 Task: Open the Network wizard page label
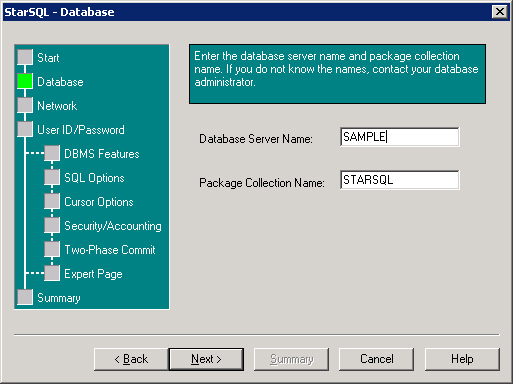click(57, 106)
